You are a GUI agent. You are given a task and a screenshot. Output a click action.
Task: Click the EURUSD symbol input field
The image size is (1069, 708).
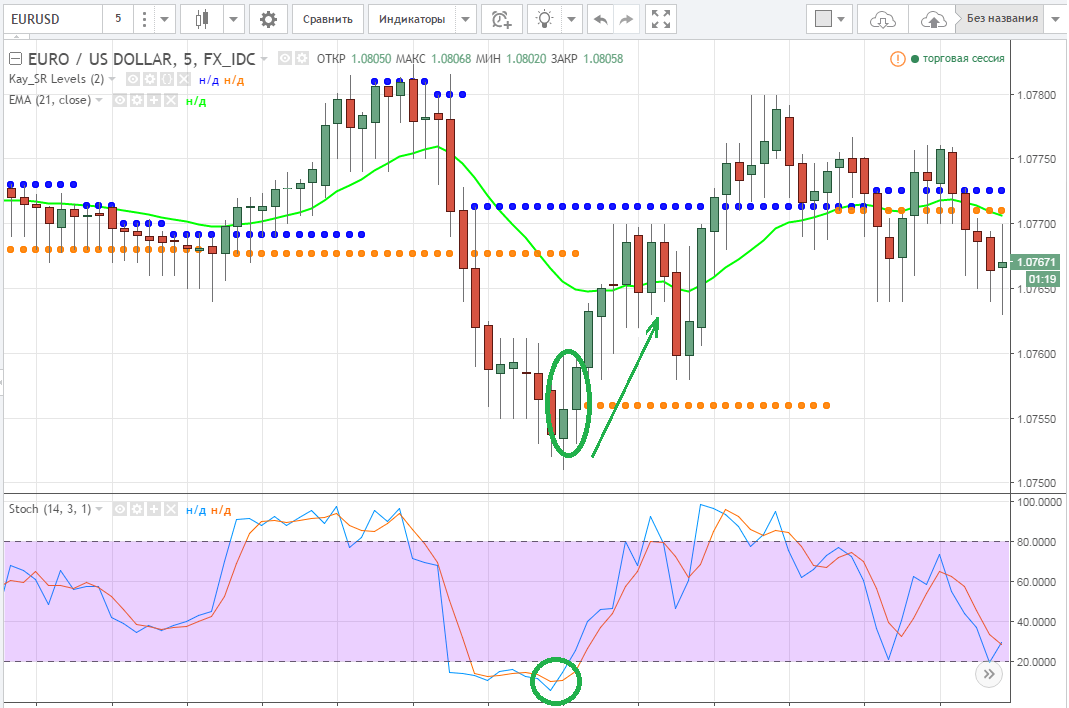52,19
